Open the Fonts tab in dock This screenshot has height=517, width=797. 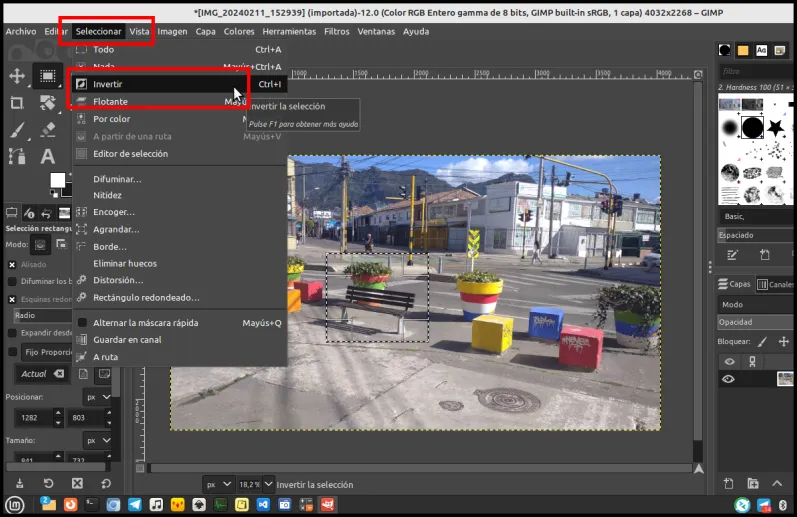point(761,50)
